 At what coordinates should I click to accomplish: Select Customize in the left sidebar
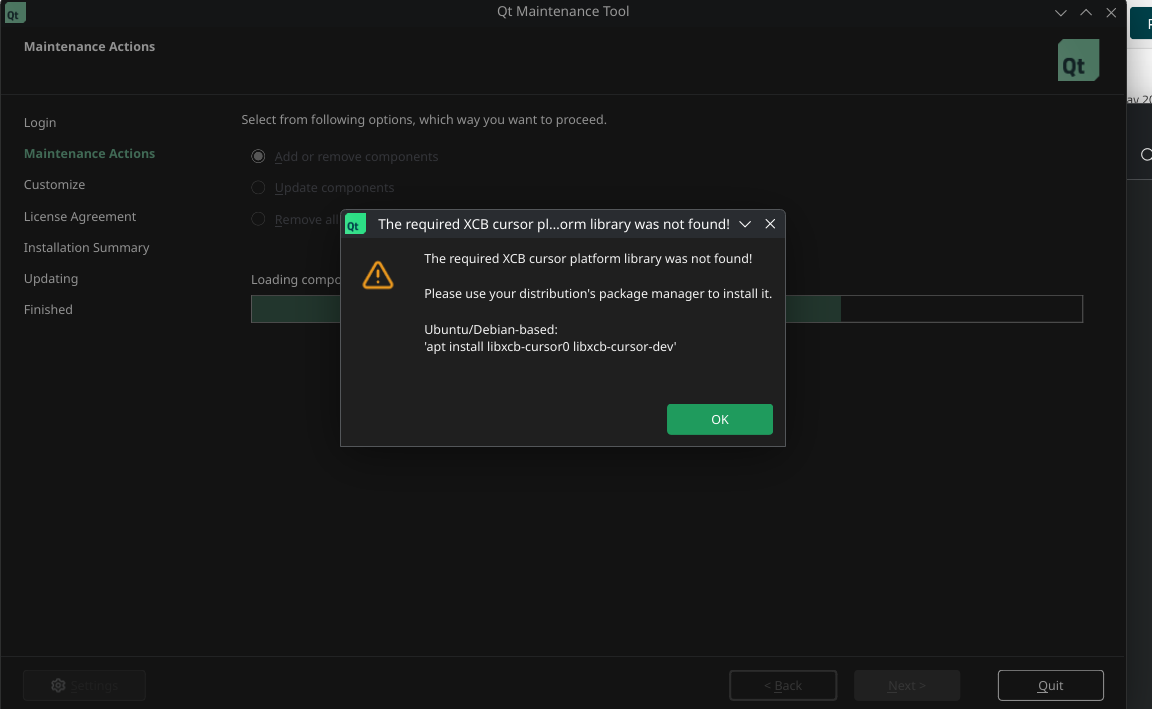[x=54, y=184]
